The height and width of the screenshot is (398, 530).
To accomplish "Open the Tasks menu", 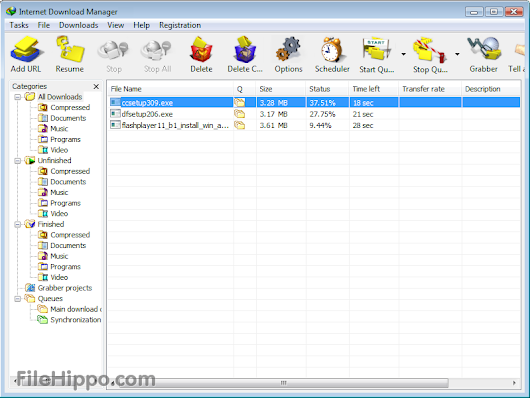I will [x=19, y=25].
